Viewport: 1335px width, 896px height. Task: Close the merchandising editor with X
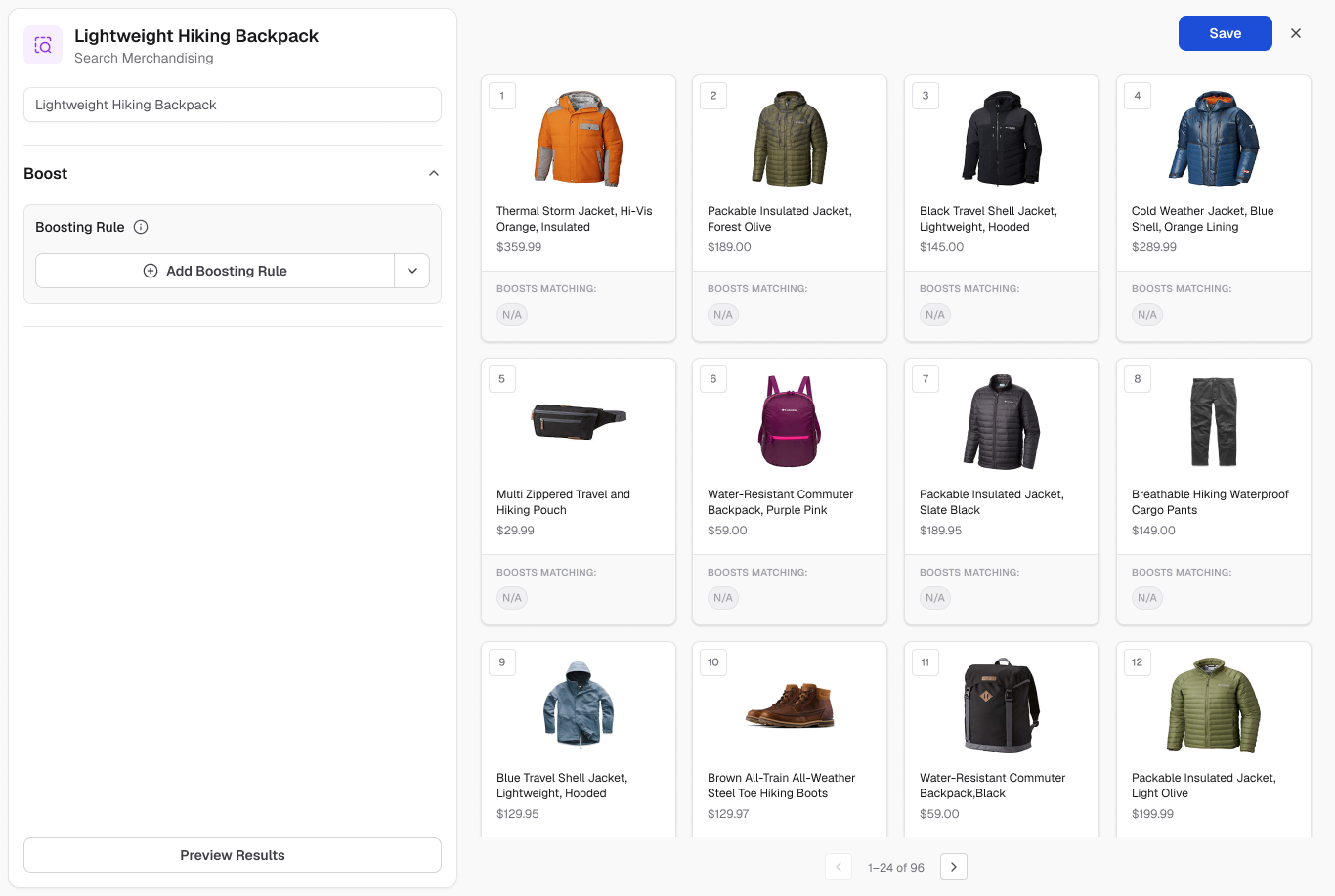pos(1296,33)
